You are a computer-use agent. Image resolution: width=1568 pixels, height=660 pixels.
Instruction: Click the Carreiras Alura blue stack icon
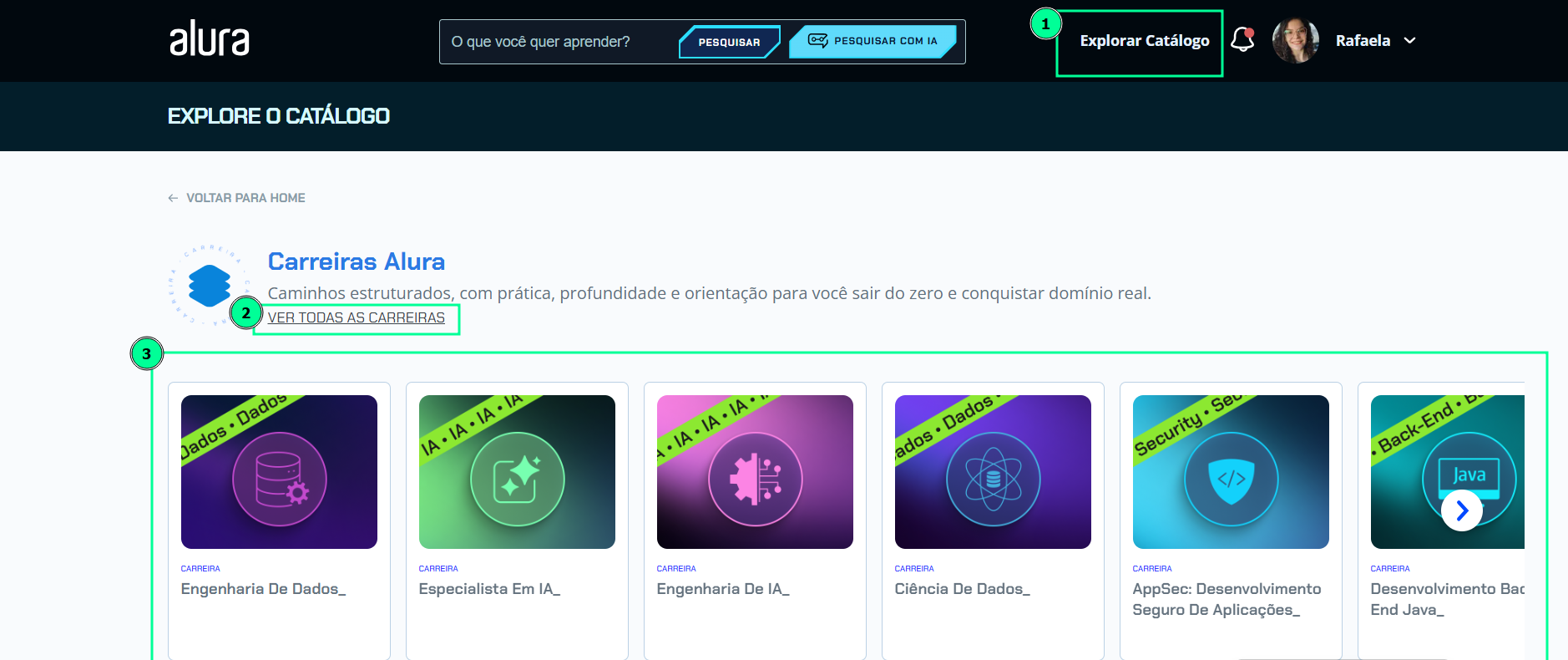point(210,286)
